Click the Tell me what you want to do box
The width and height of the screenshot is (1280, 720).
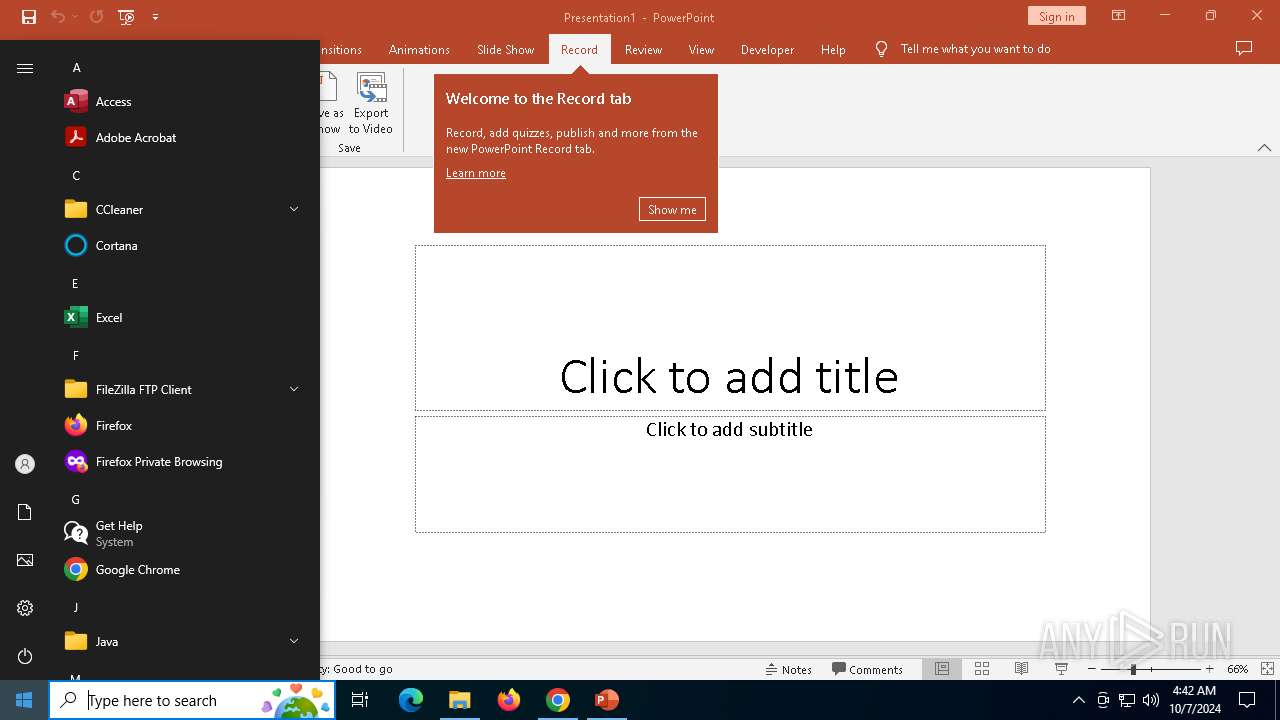pyautogui.click(x=963, y=49)
